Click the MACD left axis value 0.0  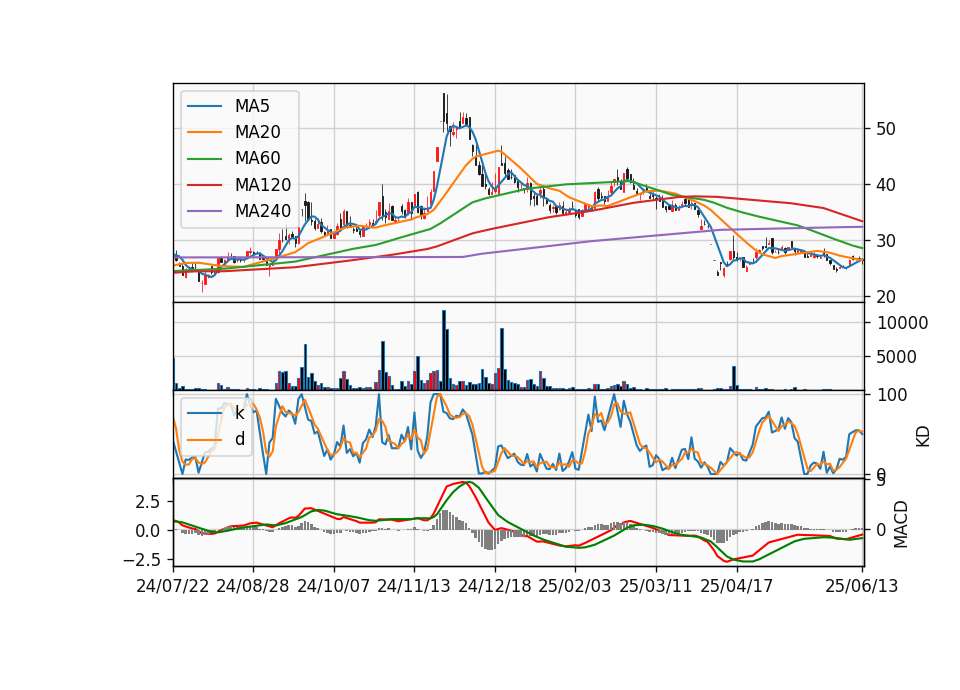(148, 531)
